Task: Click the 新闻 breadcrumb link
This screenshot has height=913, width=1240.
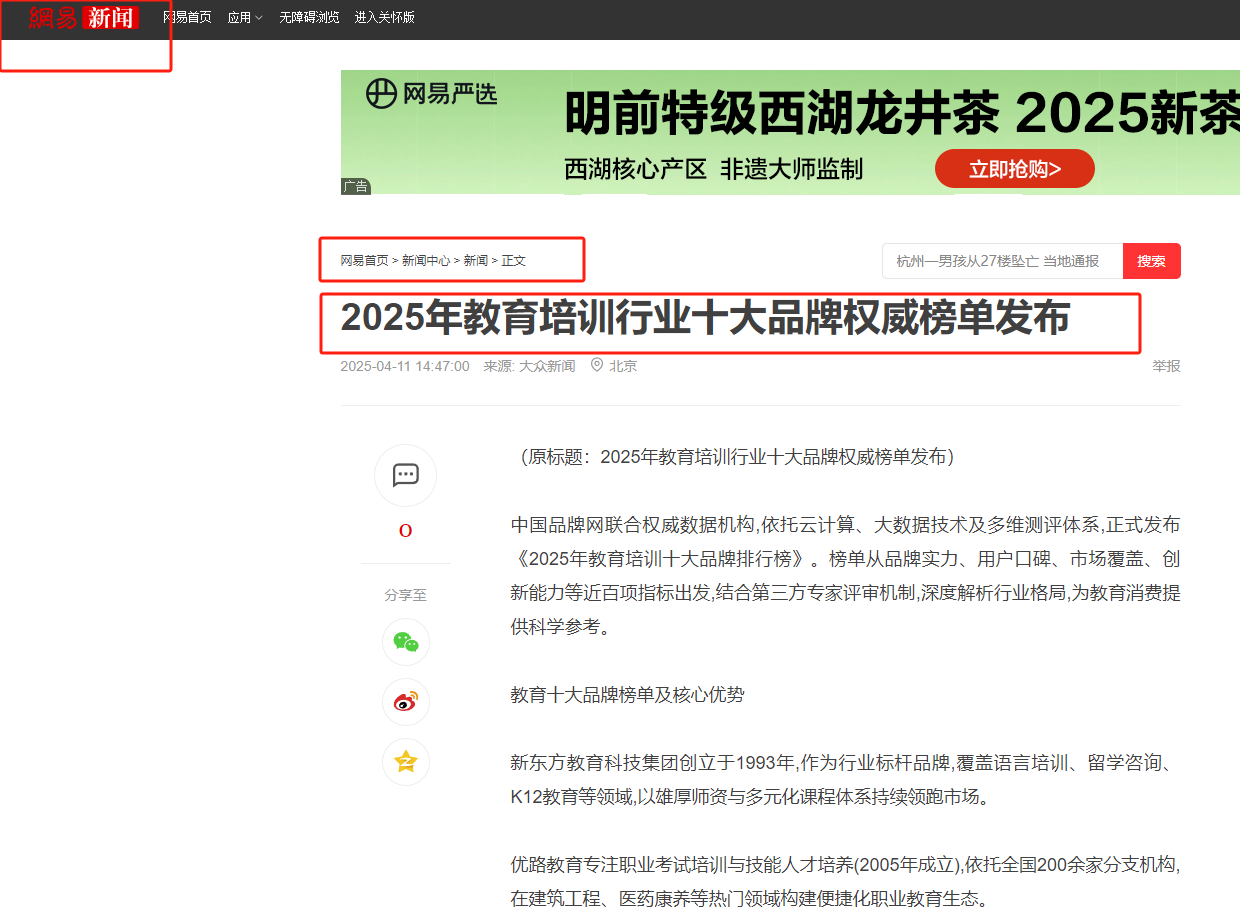Action: (x=475, y=261)
